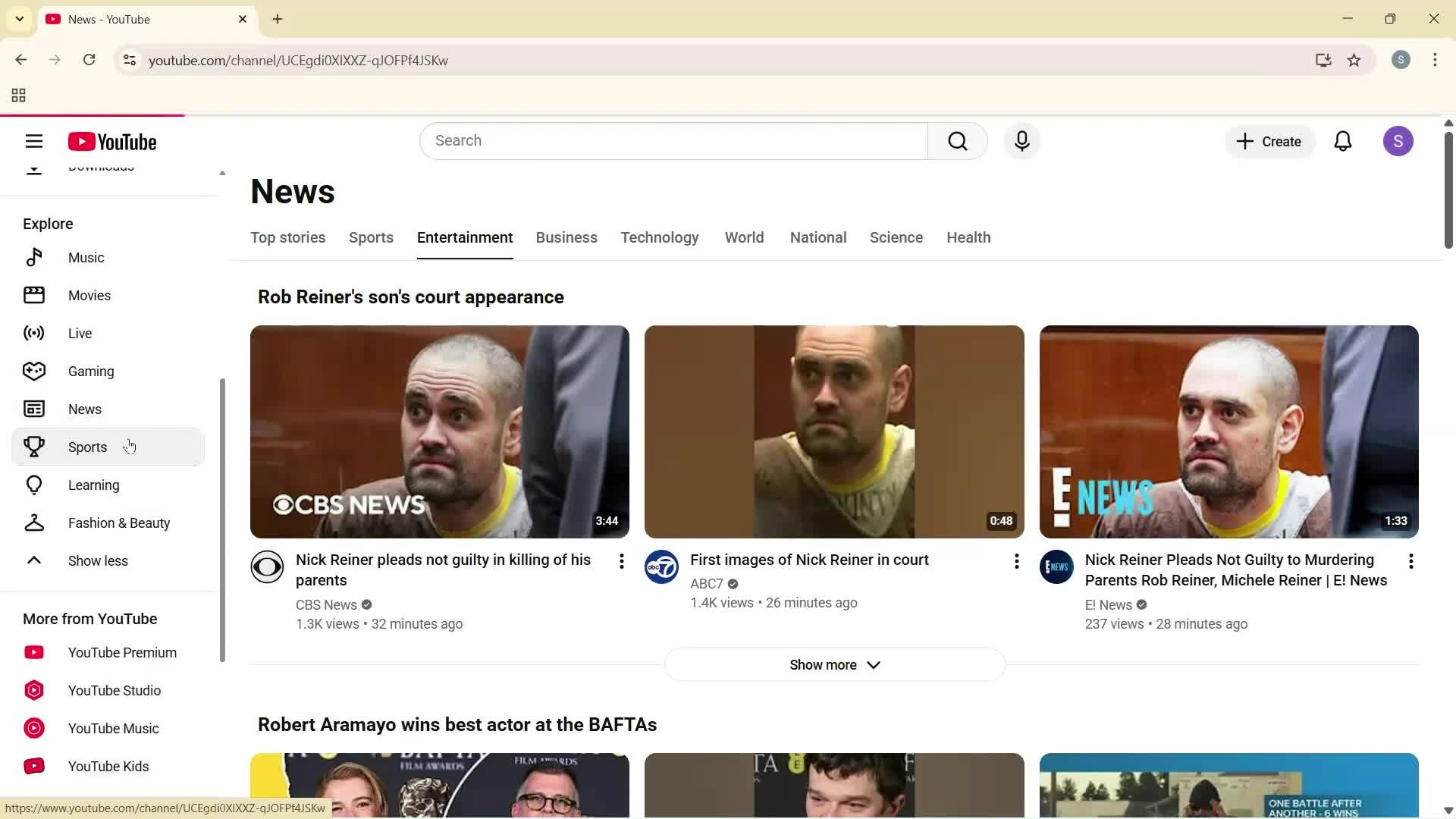This screenshot has width=1456, height=819.
Task: Click the Create button
Action: click(x=1269, y=141)
